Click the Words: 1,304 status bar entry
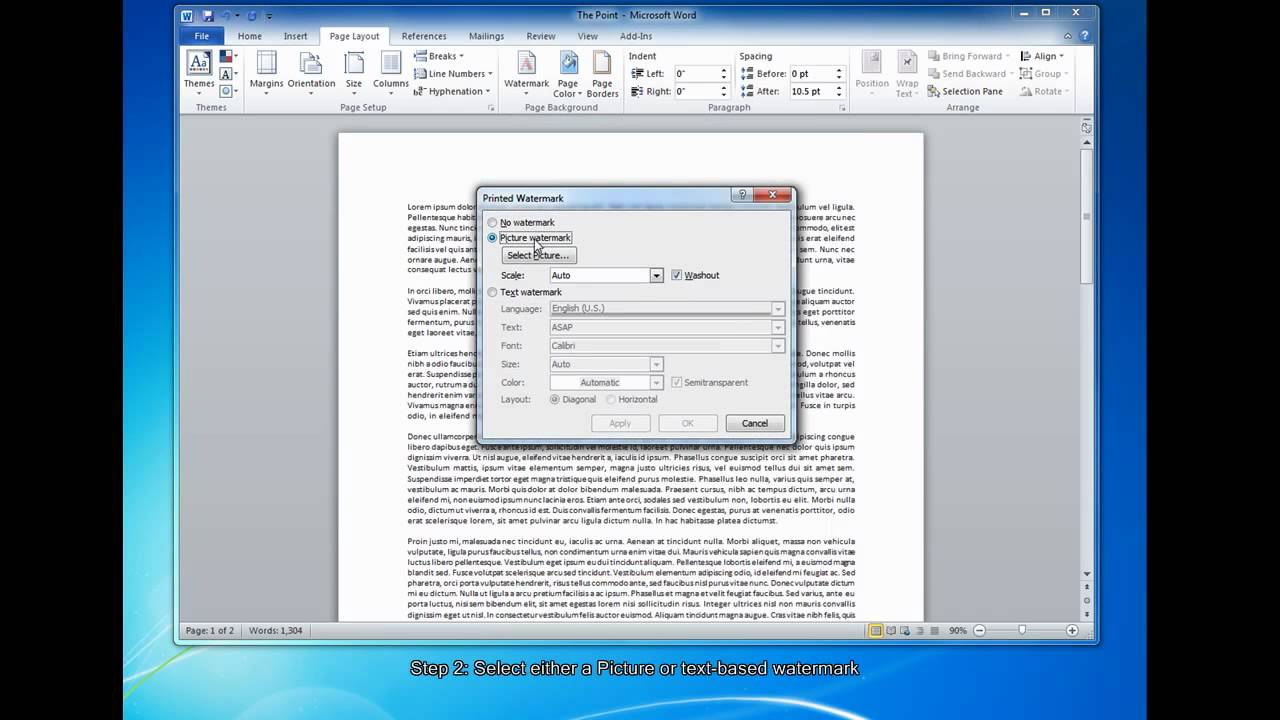 (275, 631)
